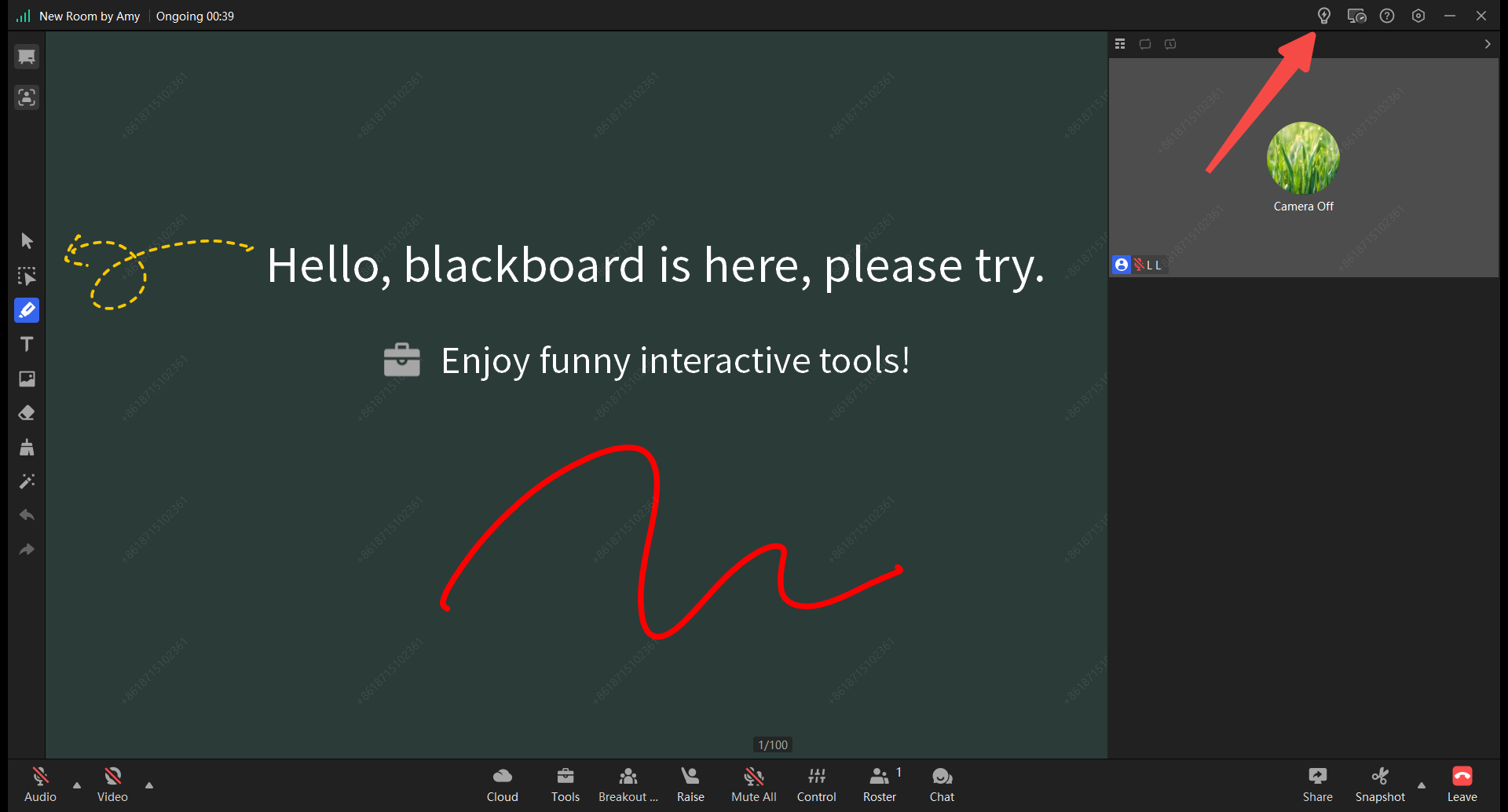Click the loop rotation icon in video panel

(1145, 44)
